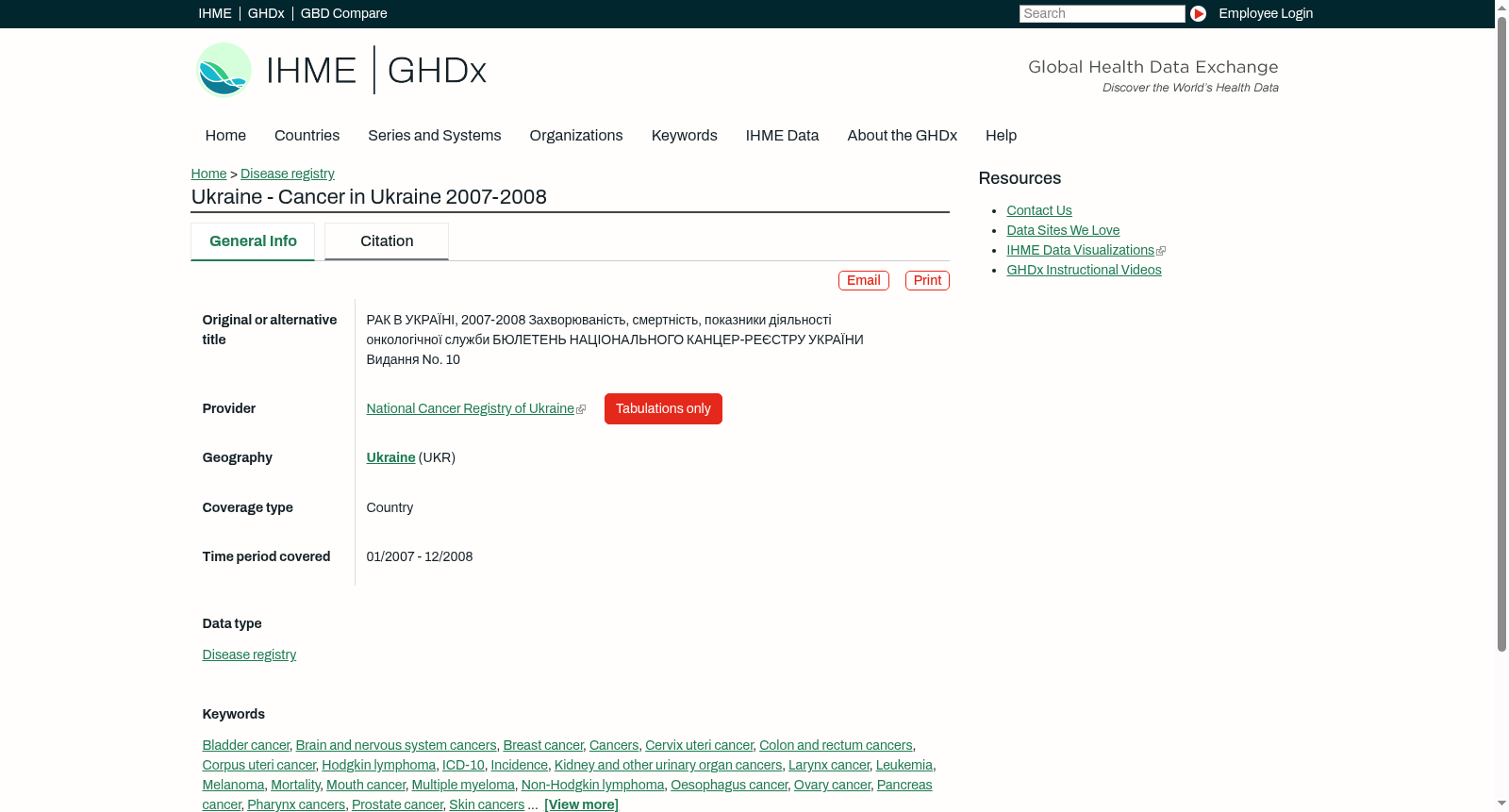Open the Organizations menu item
1509x812 pixels.
pyautogui.click(x=576, y=136)
